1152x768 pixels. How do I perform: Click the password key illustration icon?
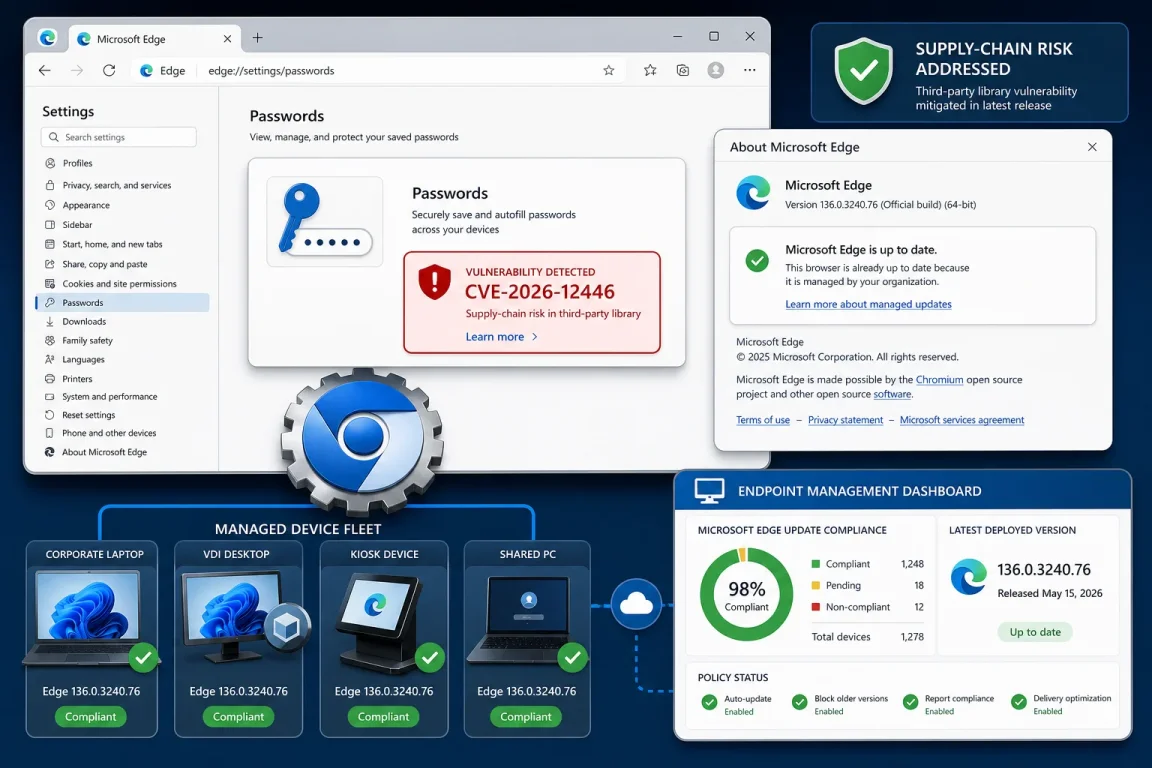[325, 220]
